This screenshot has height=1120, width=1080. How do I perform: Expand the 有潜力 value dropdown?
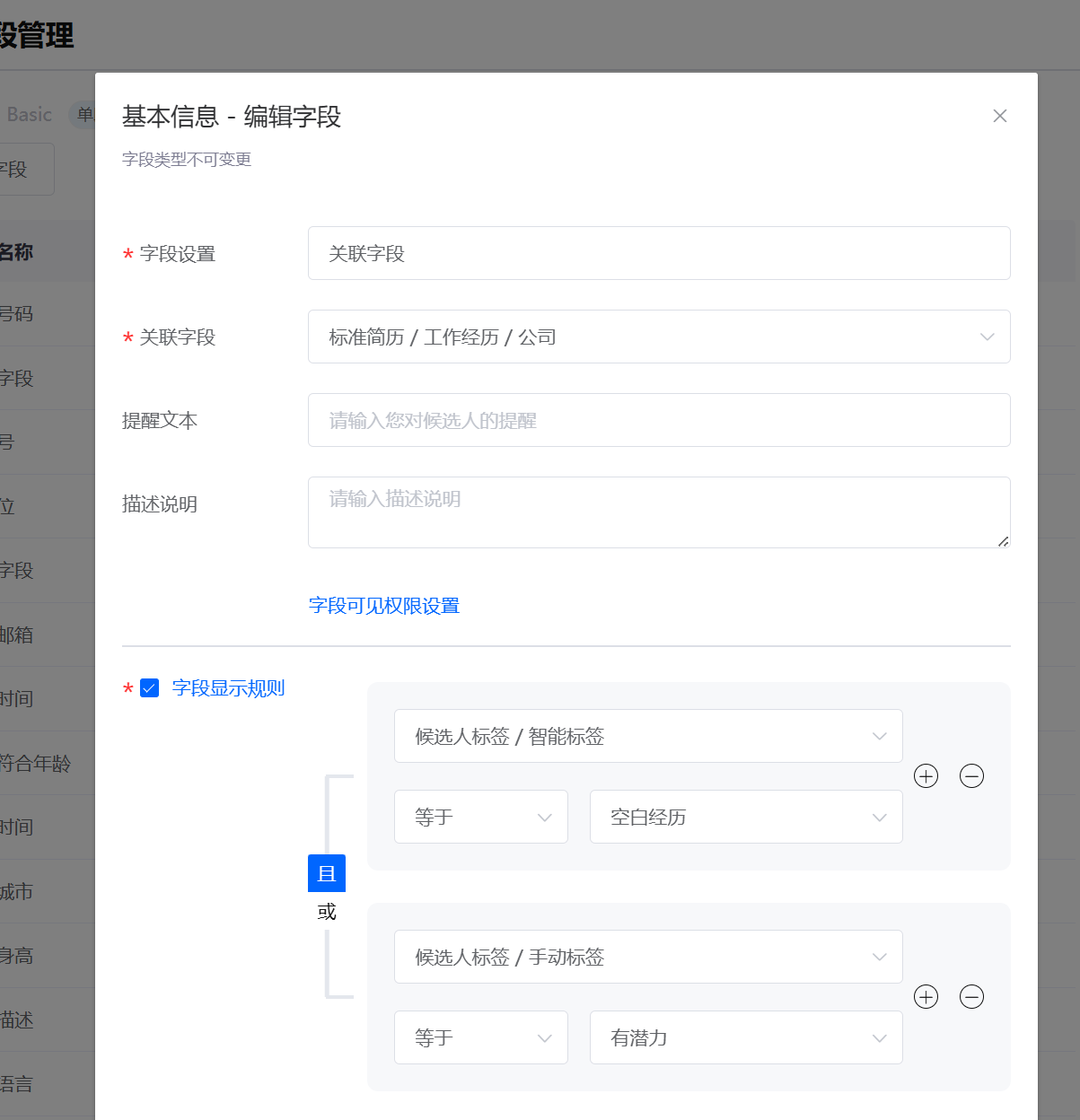click(x=746, y=1037)
